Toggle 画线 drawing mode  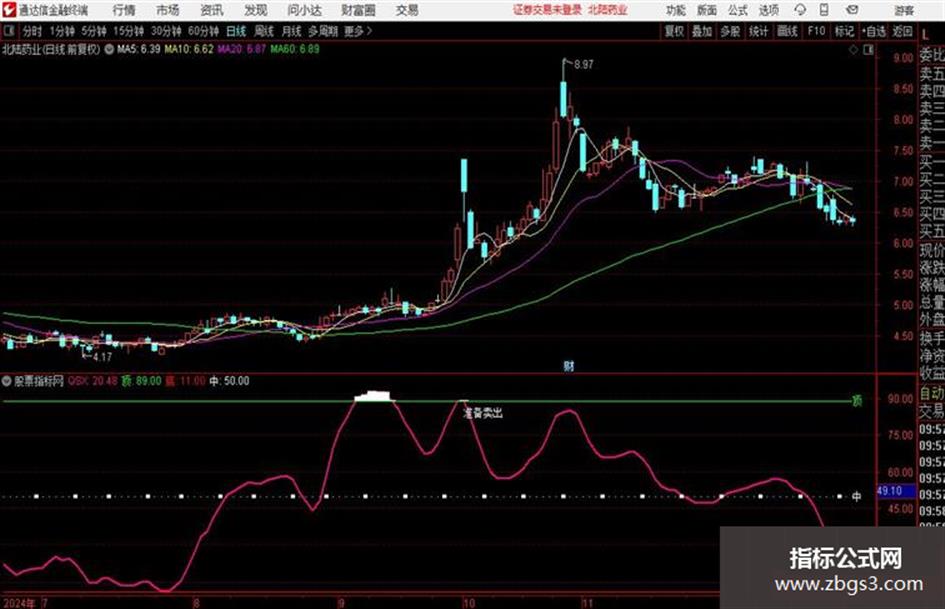[787, 31]
